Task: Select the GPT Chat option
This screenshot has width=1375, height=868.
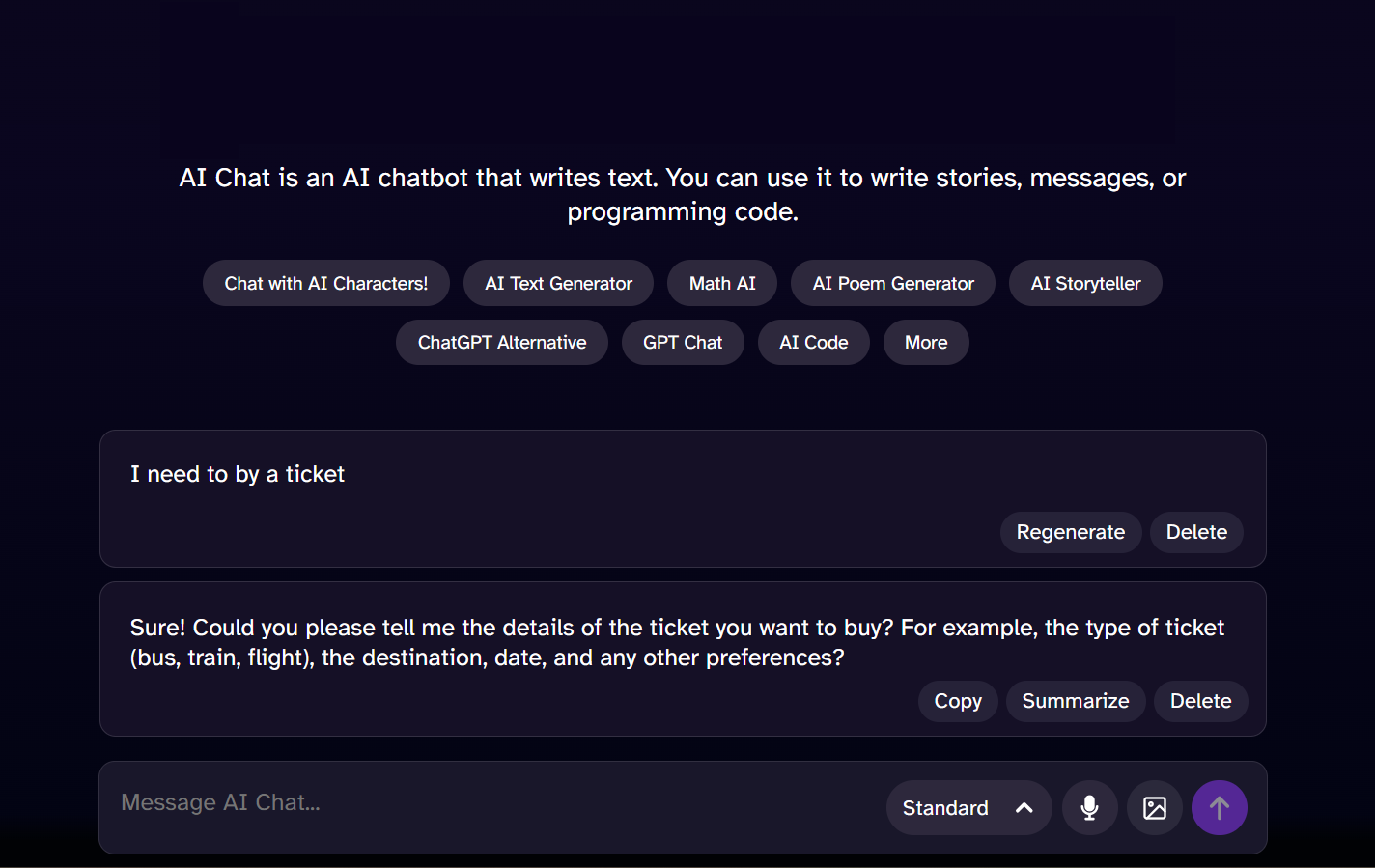Action: (683, 343)
